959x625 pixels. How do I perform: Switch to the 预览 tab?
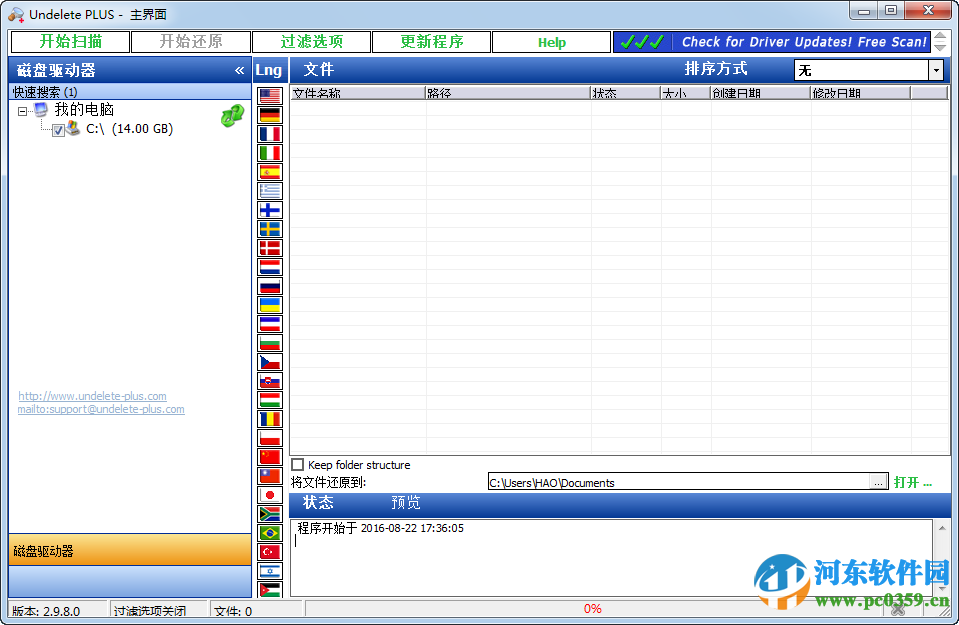(x=407, y=503)
